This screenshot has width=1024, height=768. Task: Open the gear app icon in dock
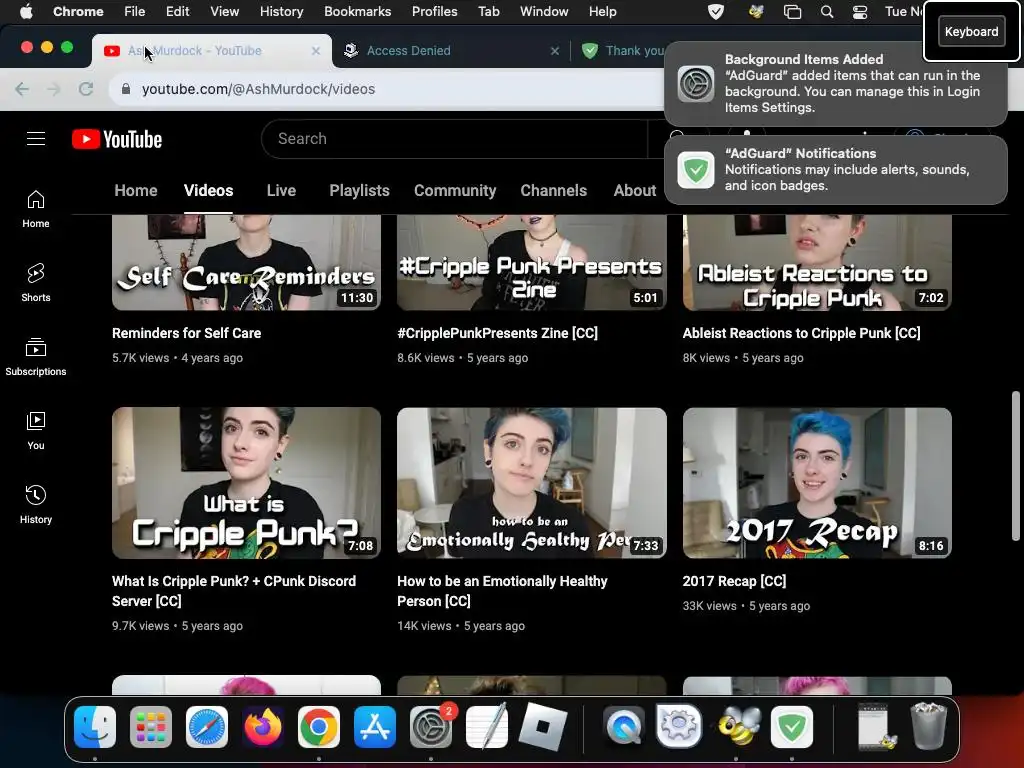pyautogui.click(x=679, y=727)
